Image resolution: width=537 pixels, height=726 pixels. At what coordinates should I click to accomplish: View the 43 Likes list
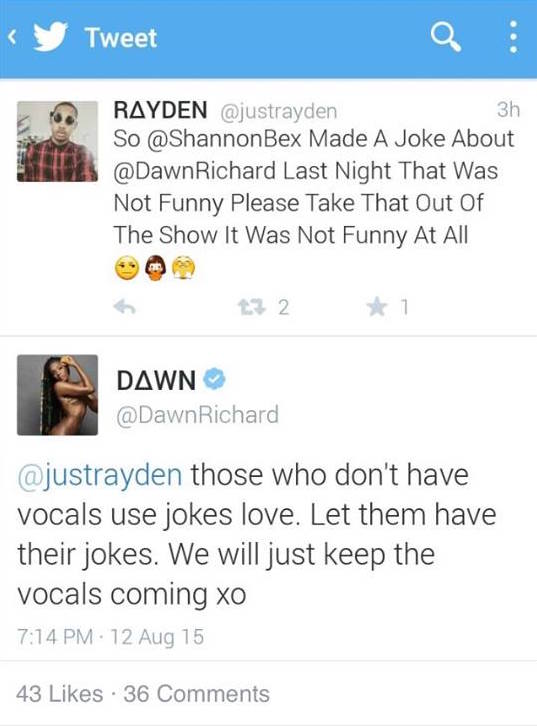coord(59,694)
